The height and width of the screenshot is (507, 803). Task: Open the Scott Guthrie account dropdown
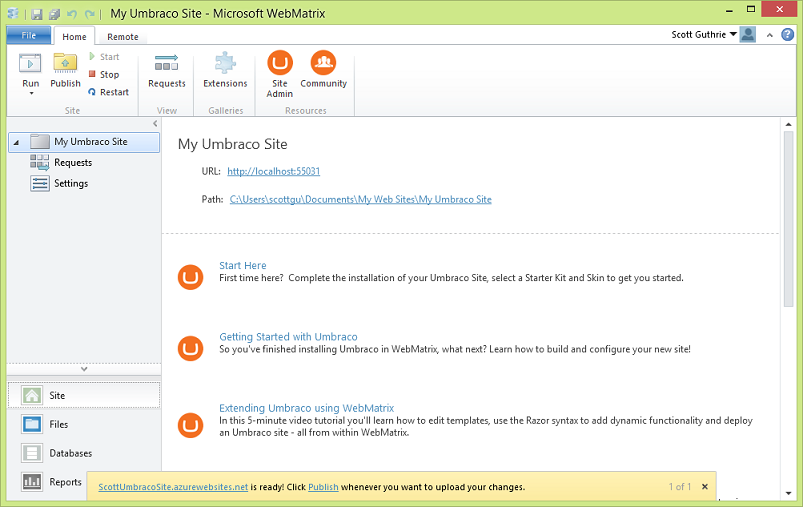[x=704, y=34]
